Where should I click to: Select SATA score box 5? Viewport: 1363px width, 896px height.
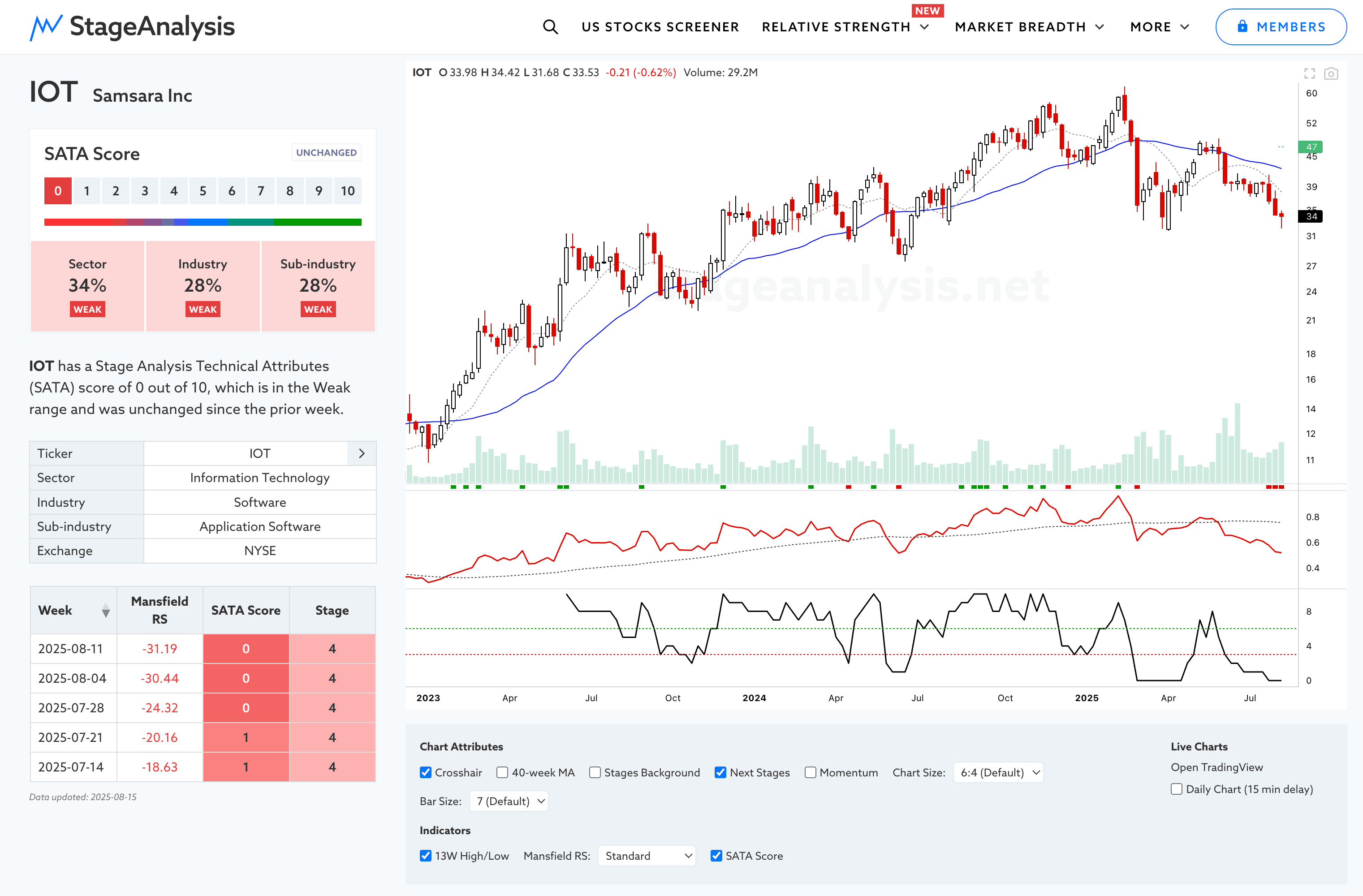(x=203, y=191)
